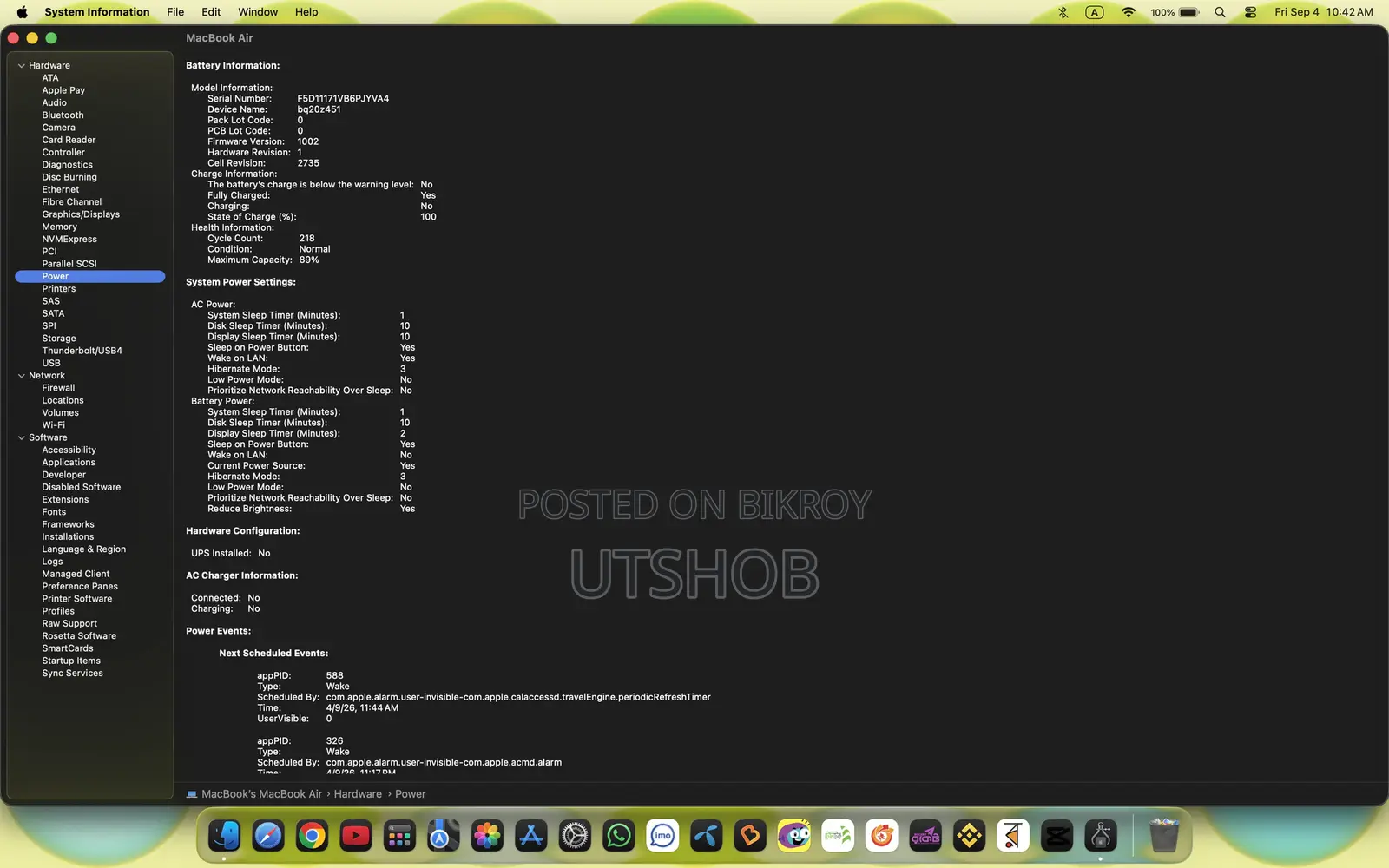Click Power in the path bar
The width and height of the screenshot is (1389, 868).
tap(411, 794)
